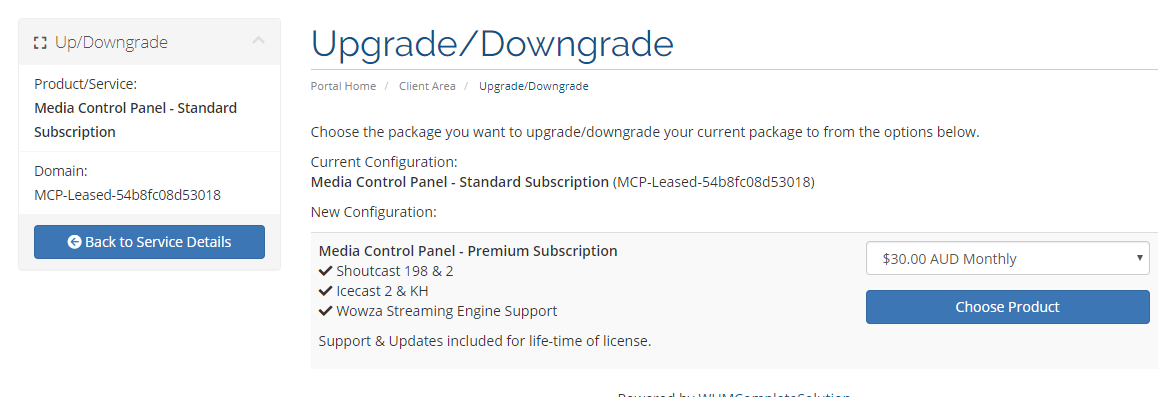Collapse the Up/Downgrade sidebar panel chevron

coord(258,41)
